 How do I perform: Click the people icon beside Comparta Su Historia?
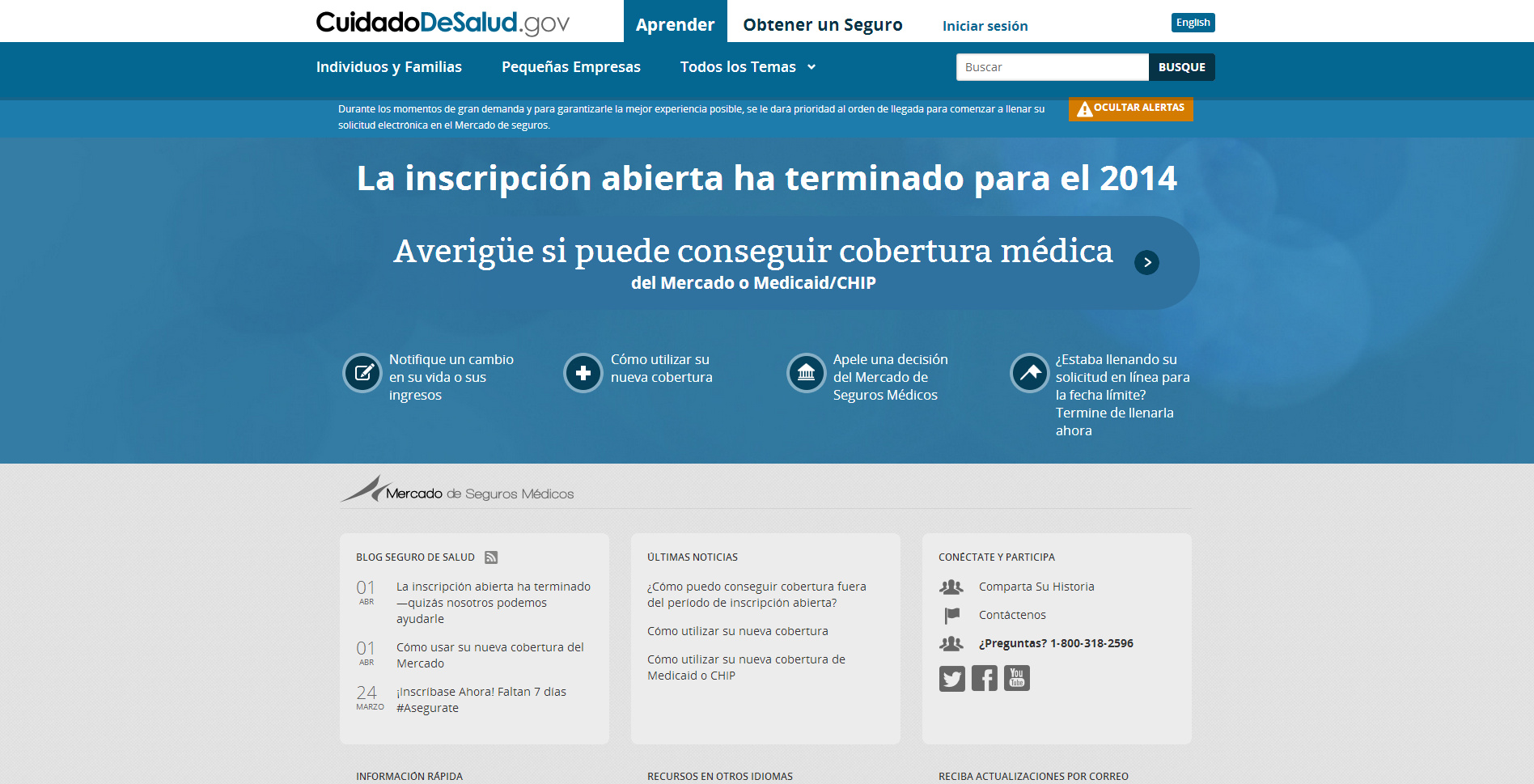click(x=951, y=587)
